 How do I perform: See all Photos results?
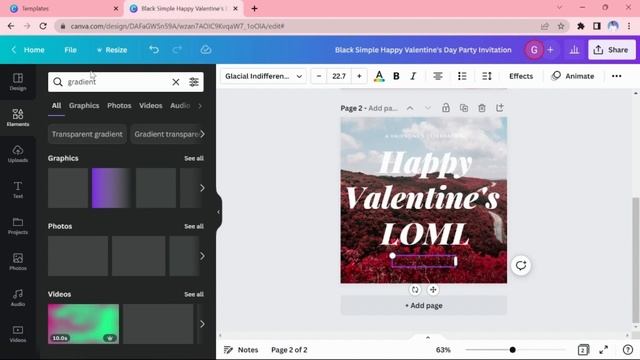[x=194, y=227]
